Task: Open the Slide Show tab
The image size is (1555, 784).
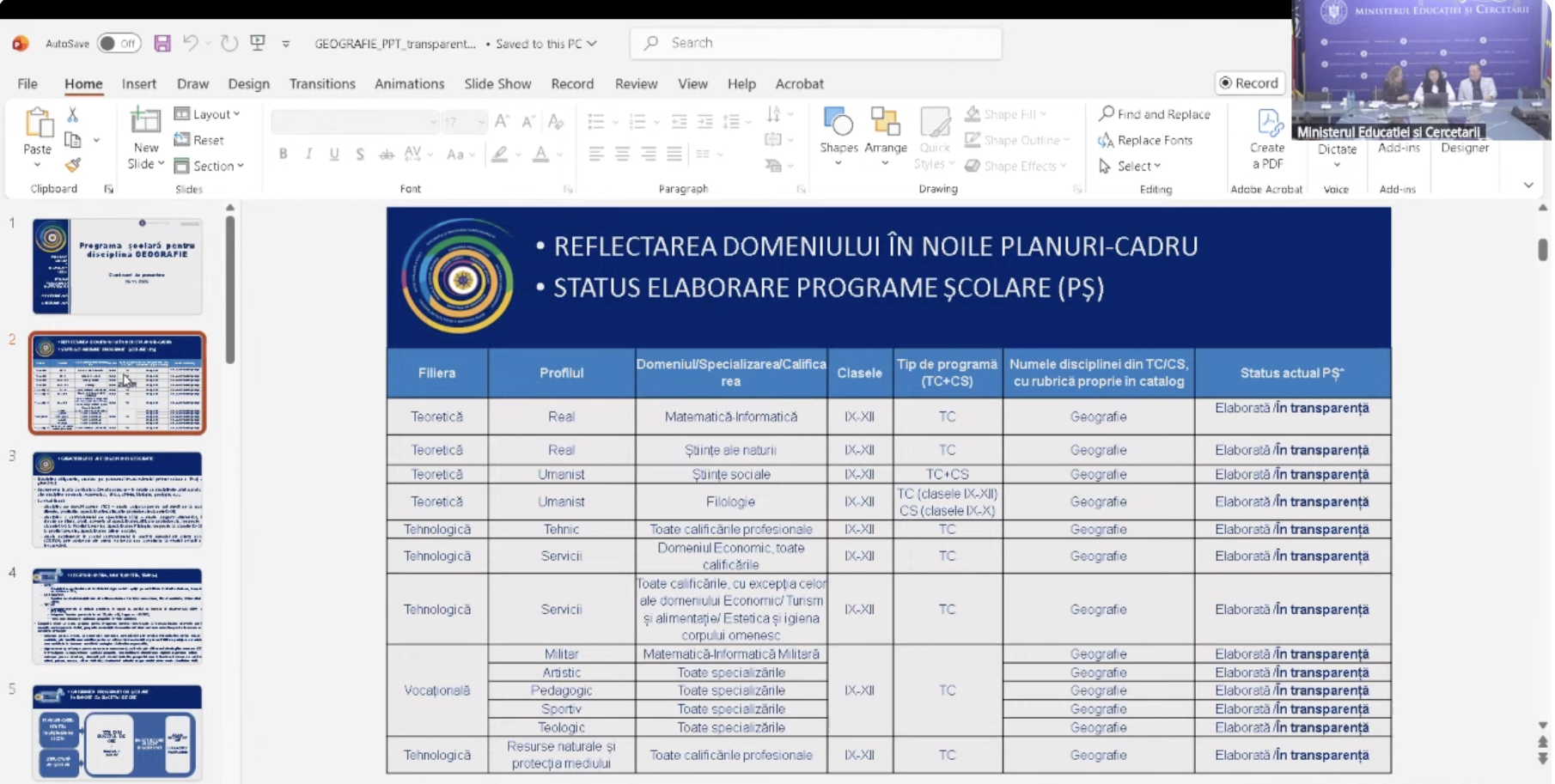Action: [497, 83]
